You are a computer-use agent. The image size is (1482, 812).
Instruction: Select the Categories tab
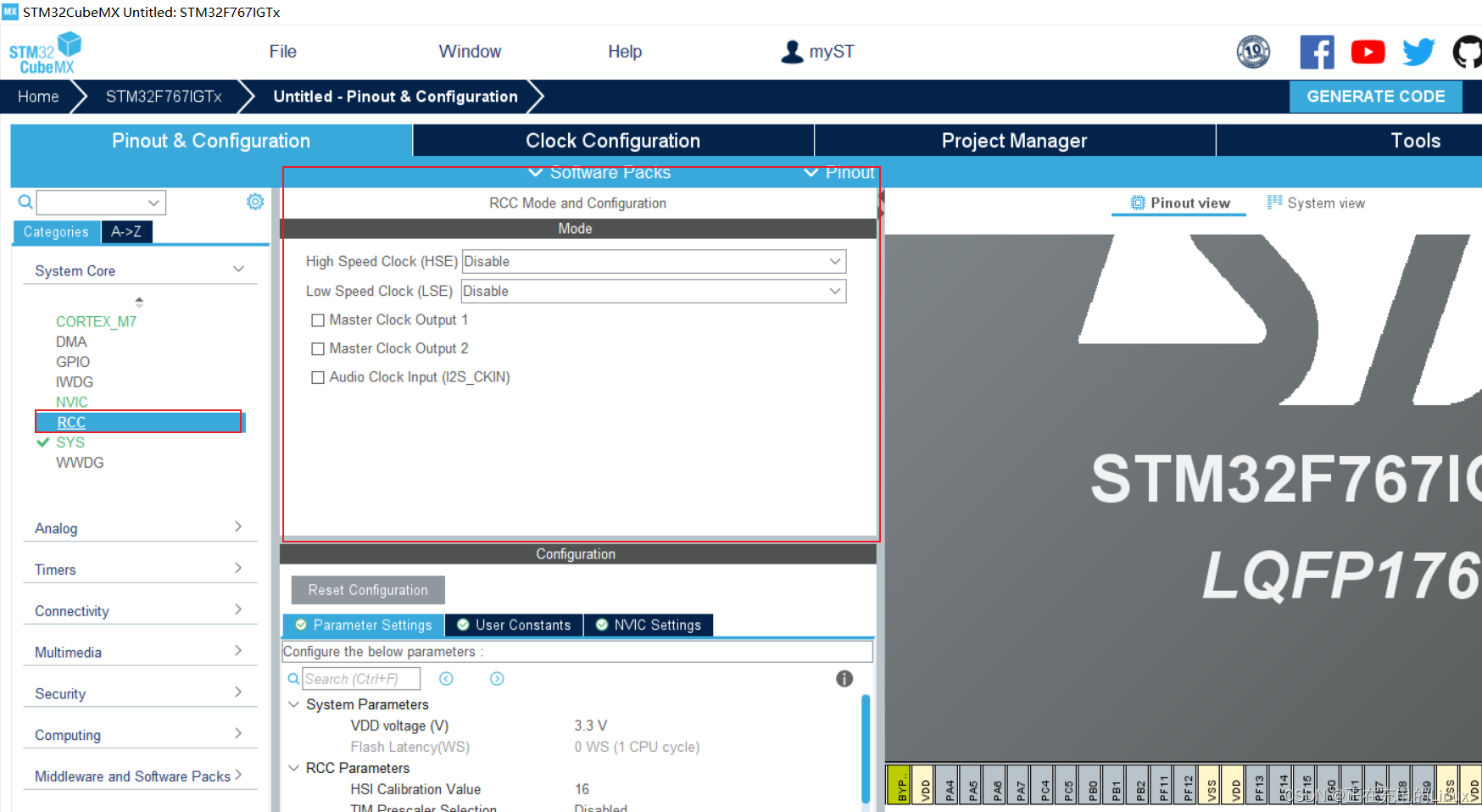(56, 232)
